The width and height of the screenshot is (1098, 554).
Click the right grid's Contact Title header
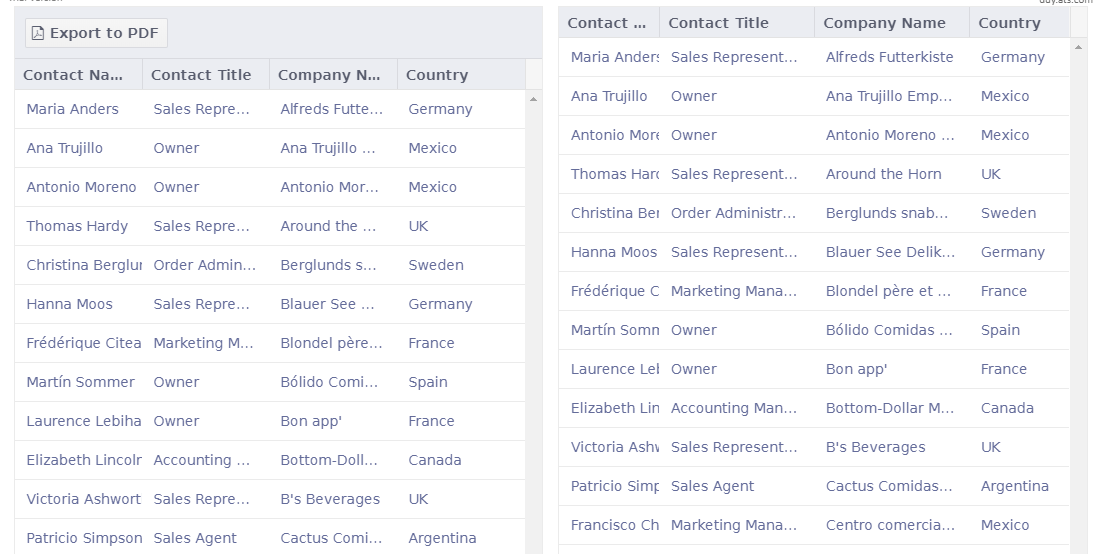pos(718,23)
